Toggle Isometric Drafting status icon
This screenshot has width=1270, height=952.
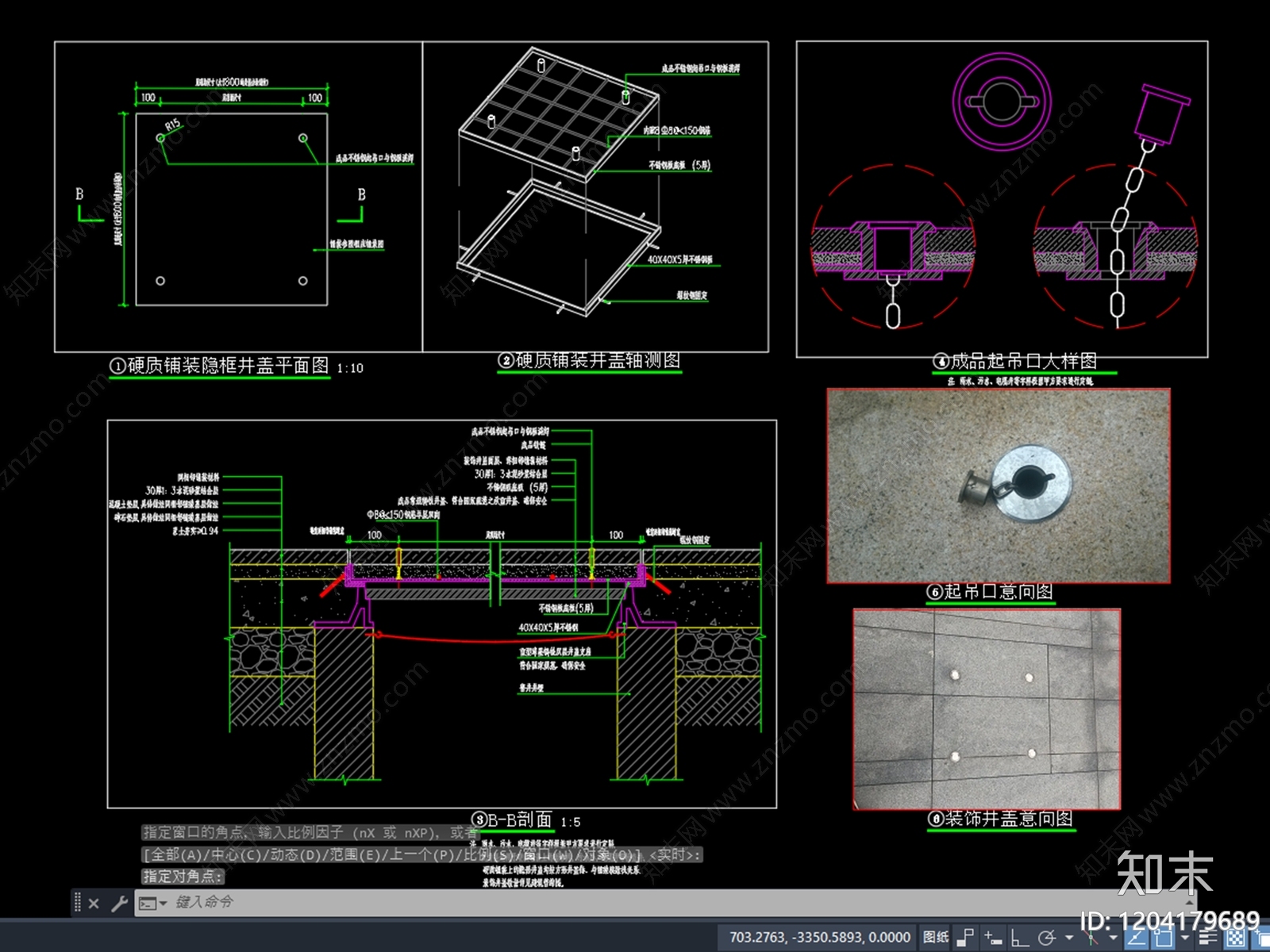(1091, 938)
